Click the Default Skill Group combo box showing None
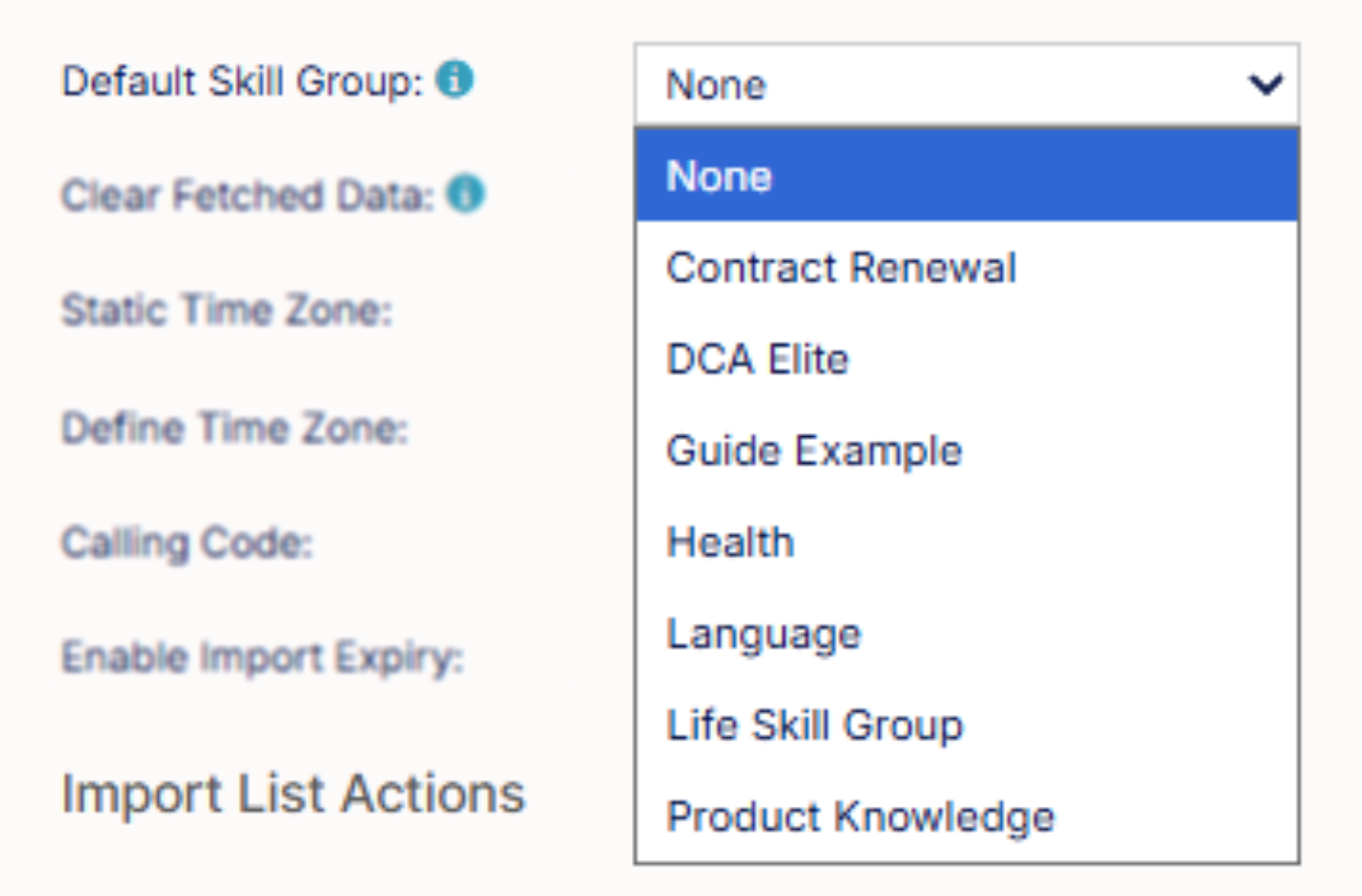 coord(966,84)
